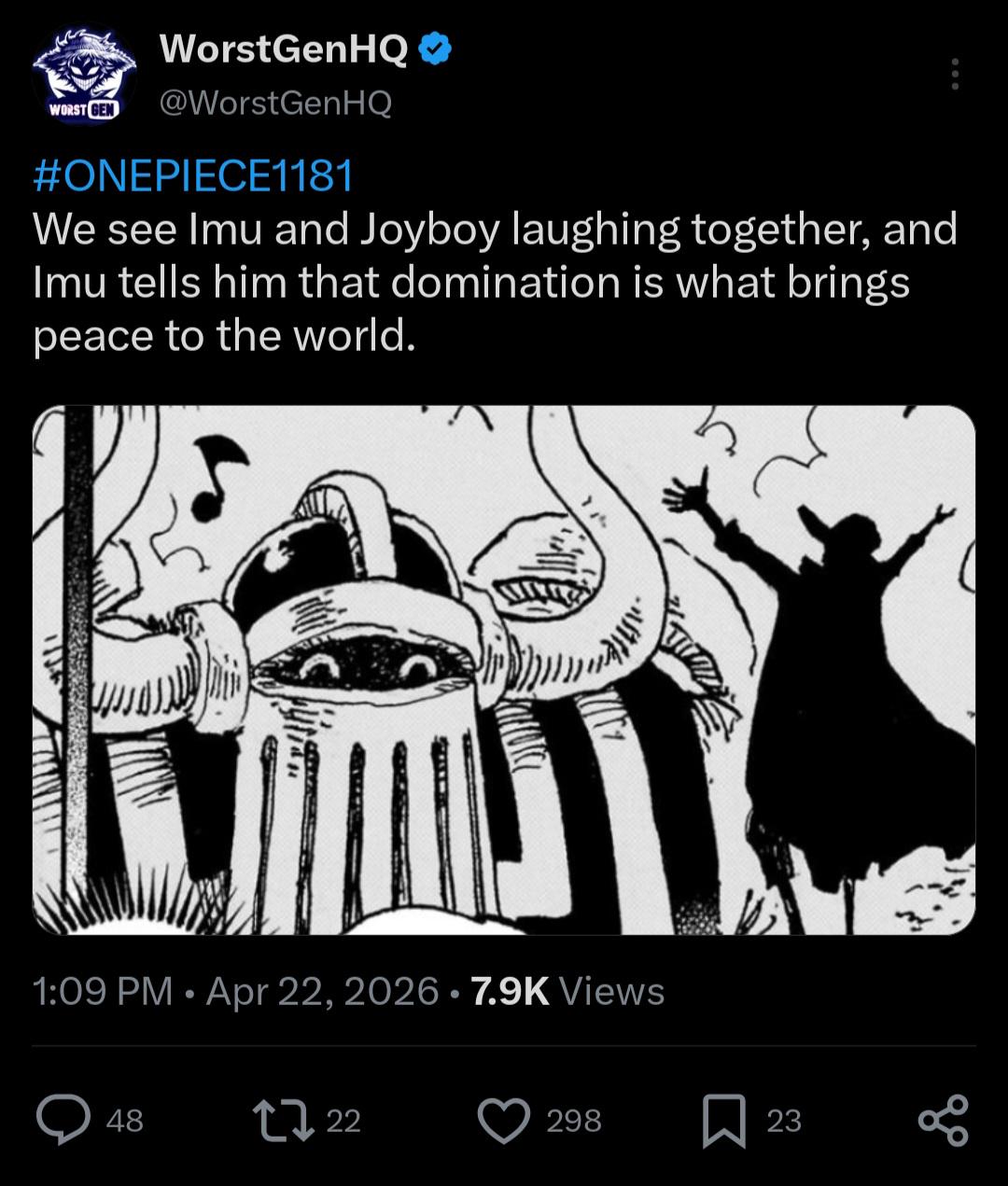Open the WorstGenHQ profile avatar

(x=84, y=75)
